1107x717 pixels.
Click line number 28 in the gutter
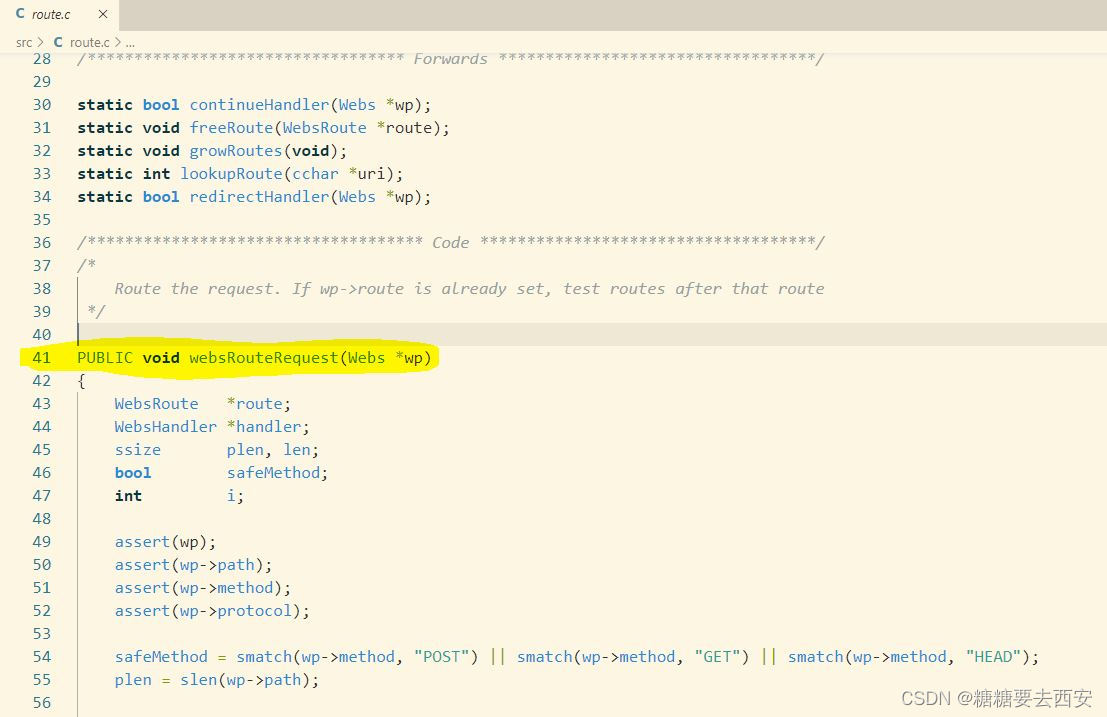[x=41, y=58]
